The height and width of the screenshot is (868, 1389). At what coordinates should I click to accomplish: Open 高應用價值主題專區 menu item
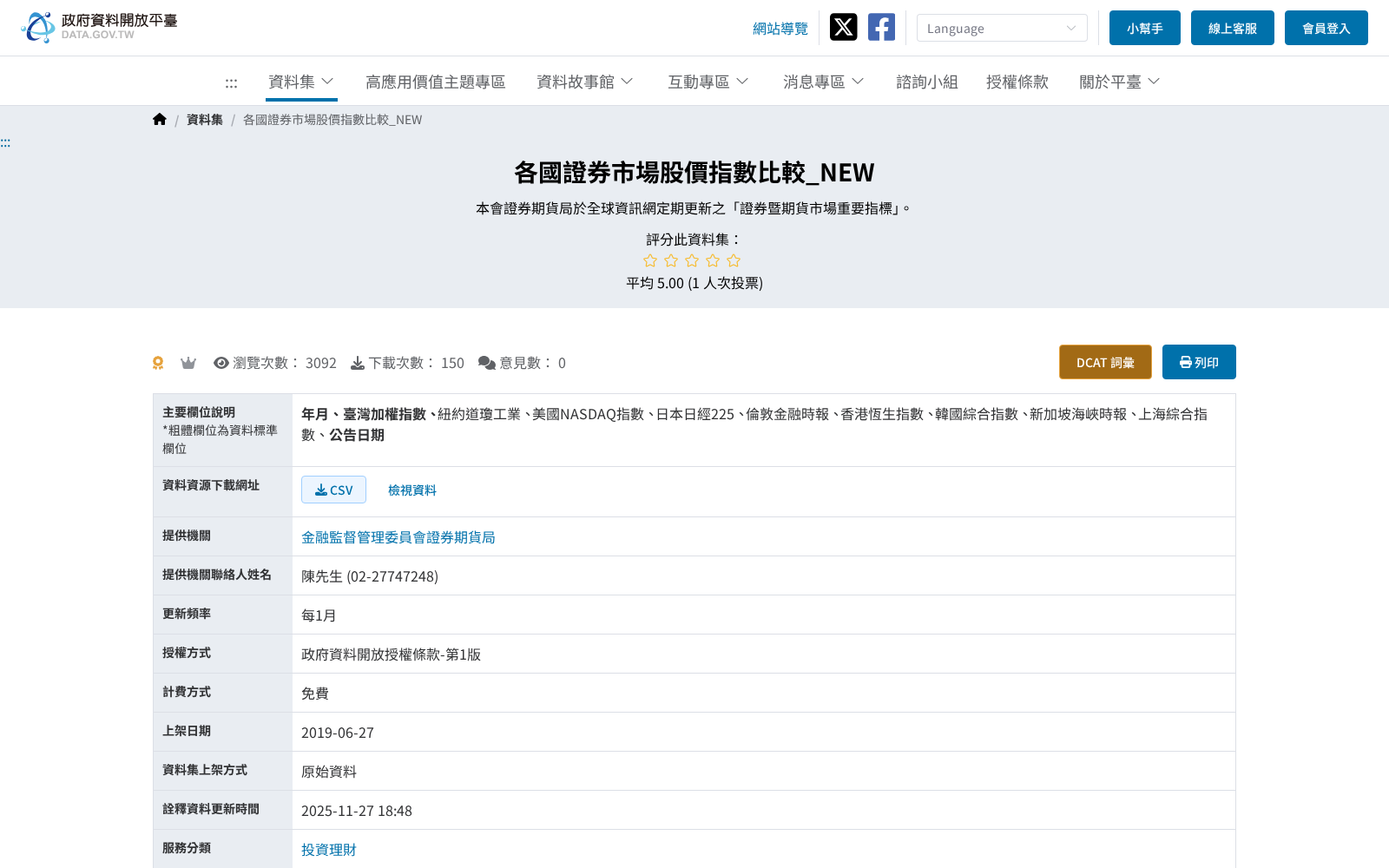click(436, 82)
